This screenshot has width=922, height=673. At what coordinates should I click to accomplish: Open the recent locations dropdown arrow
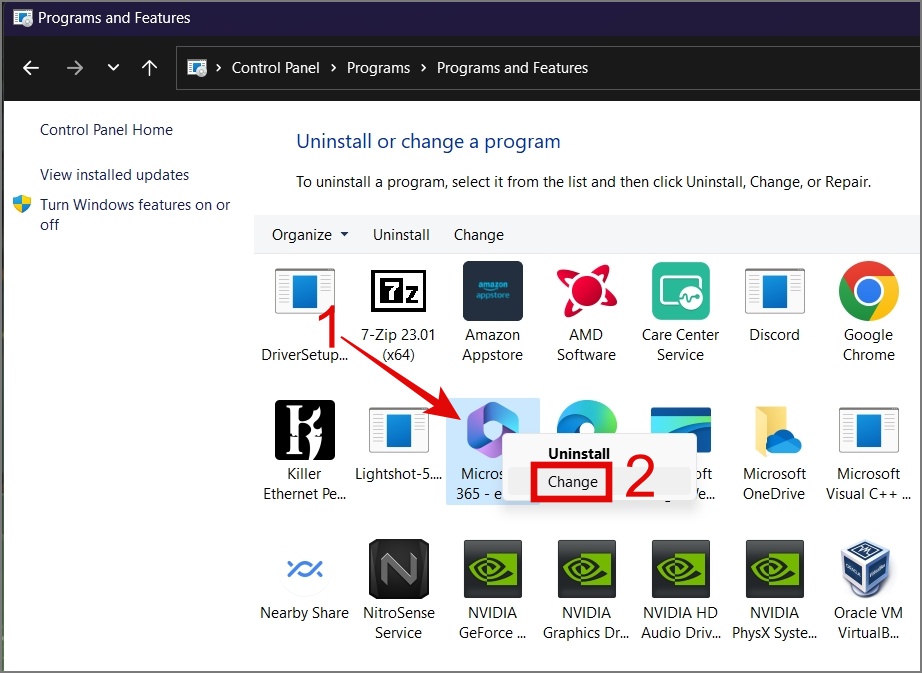[x=113, y=68]
